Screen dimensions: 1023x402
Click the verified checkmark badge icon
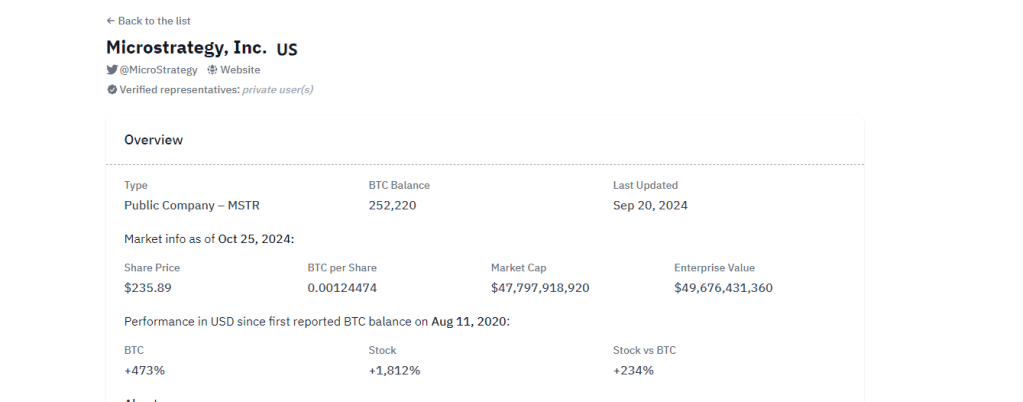tap(112, 90)
